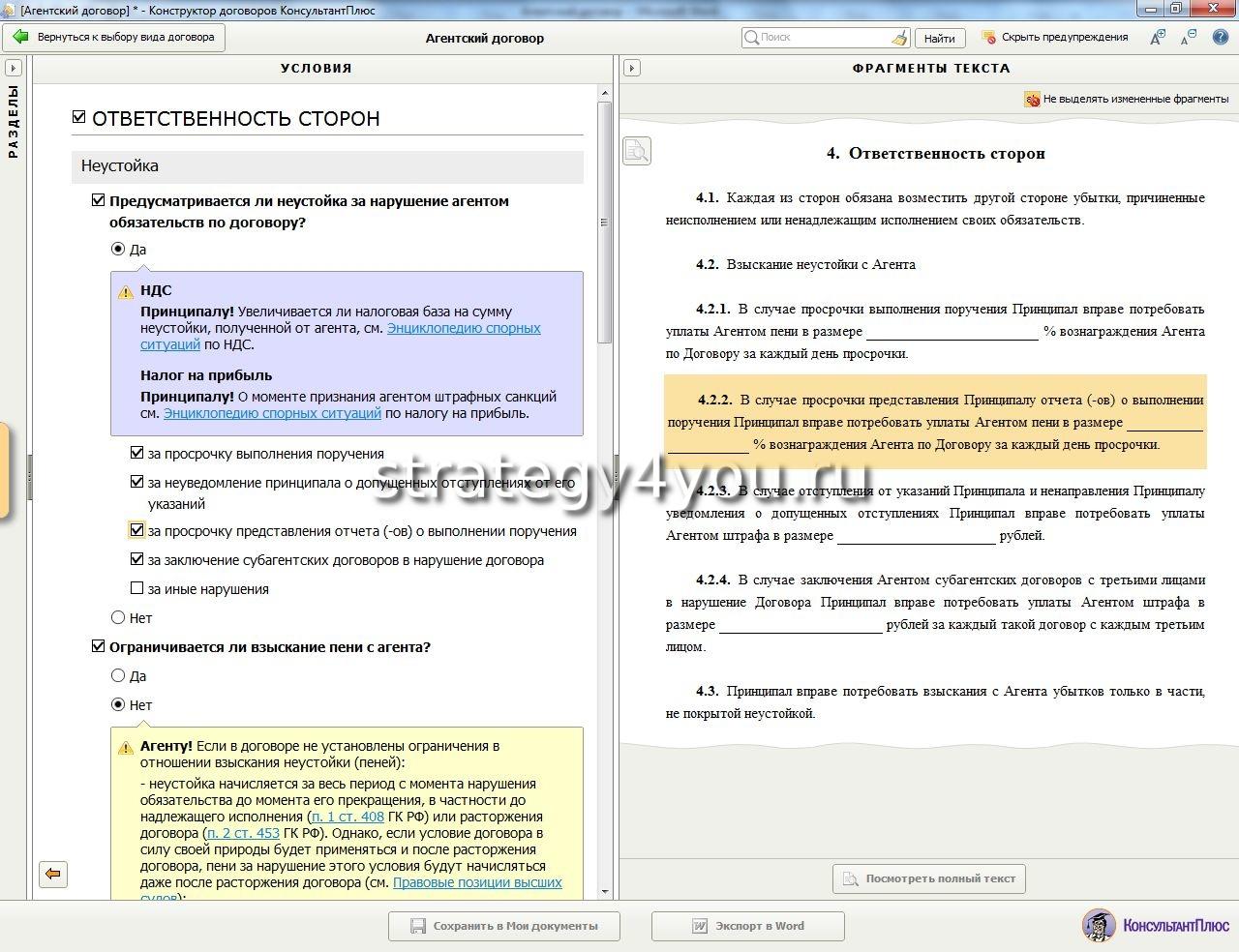Check the "за иные нарушения" checkbox

(x=136, y=588)
